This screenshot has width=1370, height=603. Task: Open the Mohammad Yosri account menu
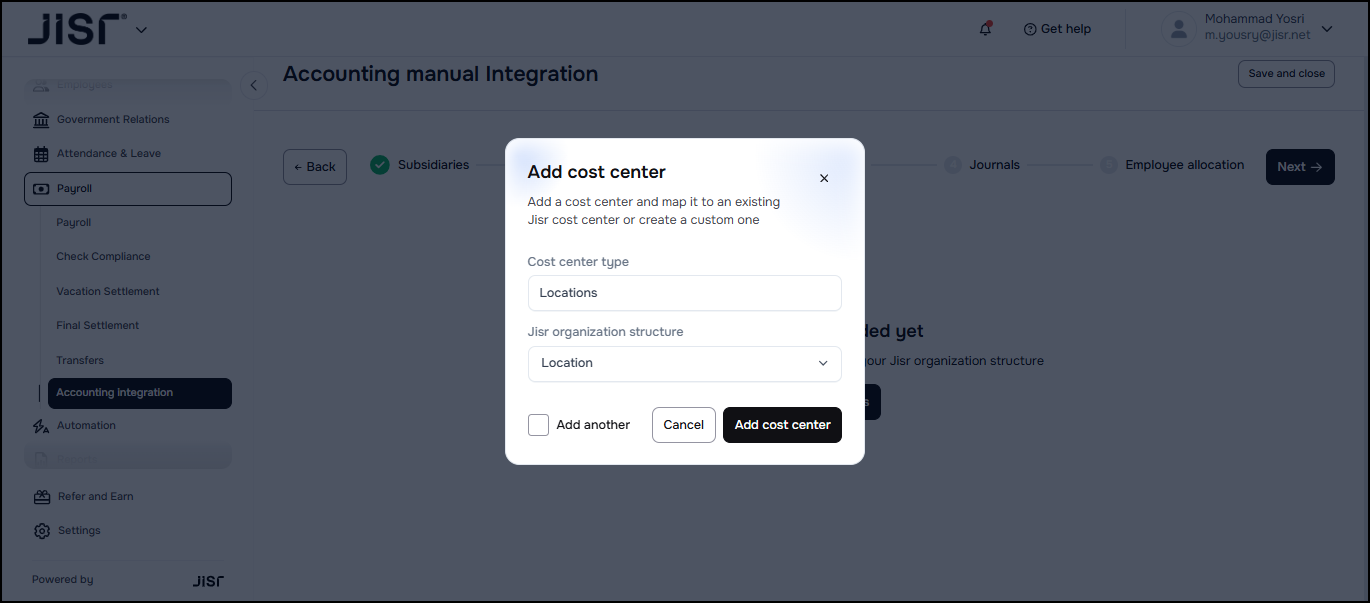click(1326, 29)
